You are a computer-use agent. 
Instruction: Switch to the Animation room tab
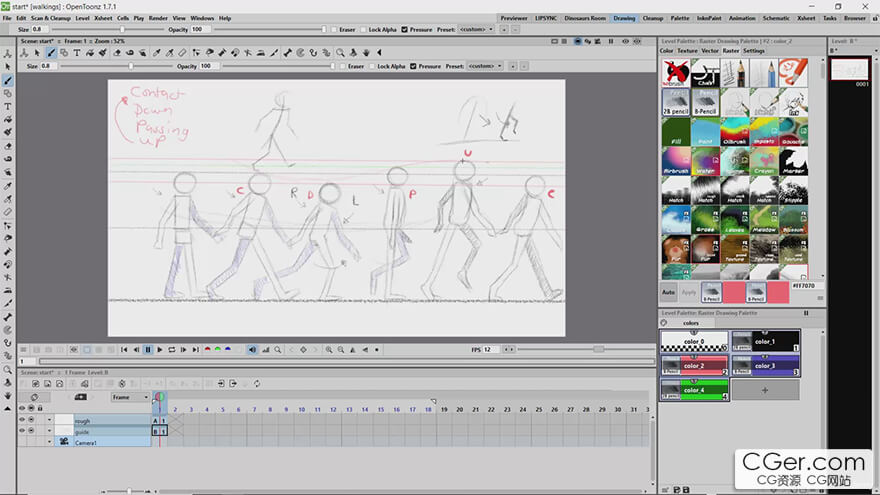click(x=742, y=18)
